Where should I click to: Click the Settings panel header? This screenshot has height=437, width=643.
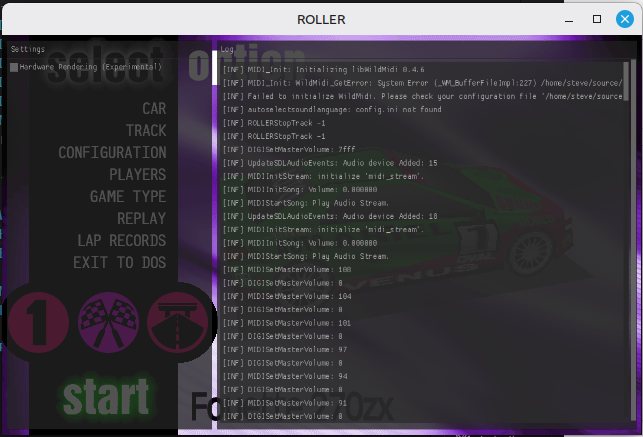pyautogui.click(x=28, y=49)
